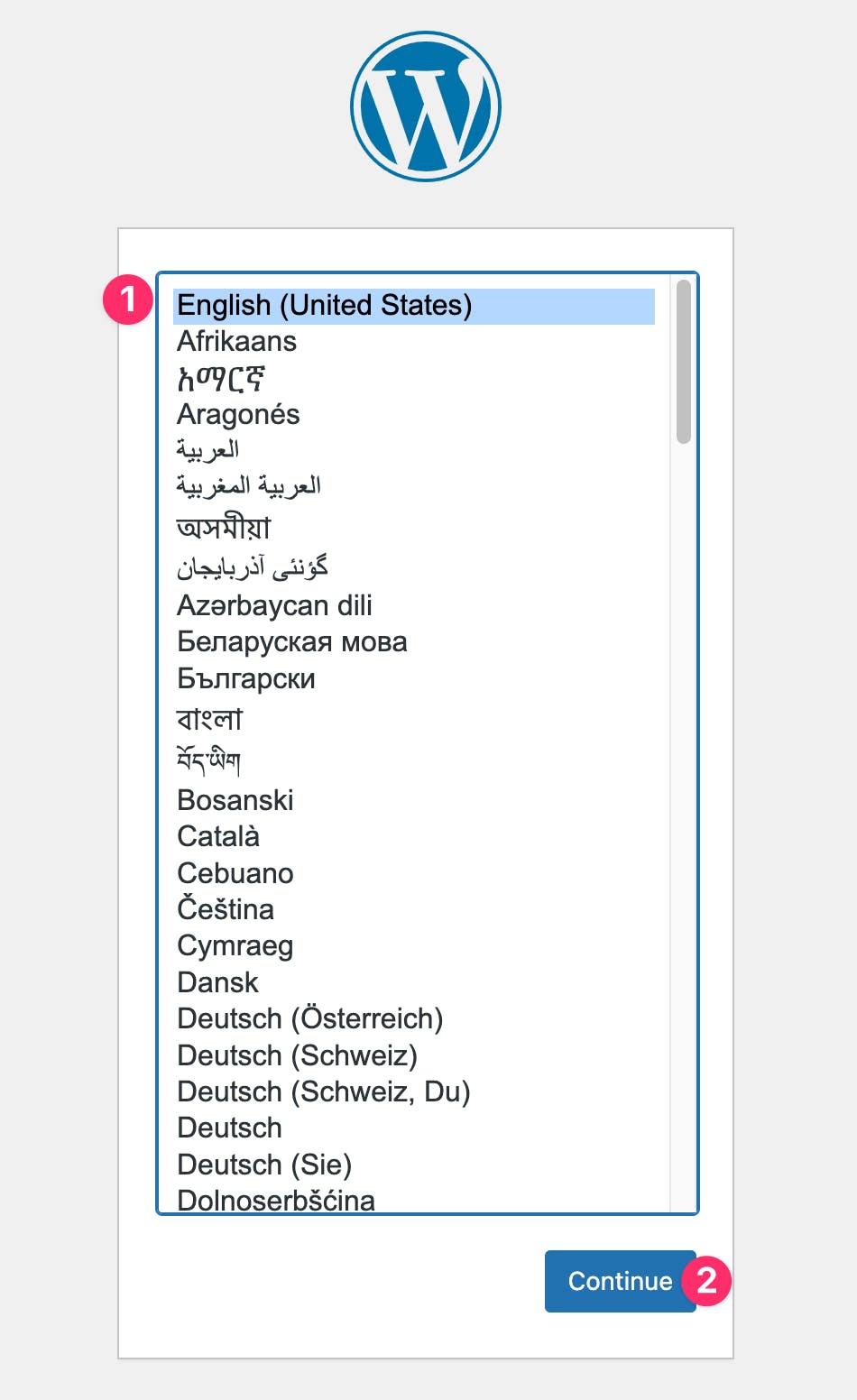This screenshot has height=1400, width=857.
Task: Select Deutsch (Schweiz, Du) option
Action: click(x=324, y=1091)
